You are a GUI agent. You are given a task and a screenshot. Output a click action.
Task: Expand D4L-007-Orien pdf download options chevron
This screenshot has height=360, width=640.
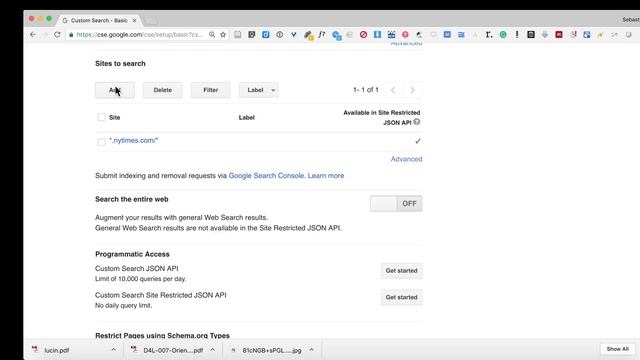(213, 350)
